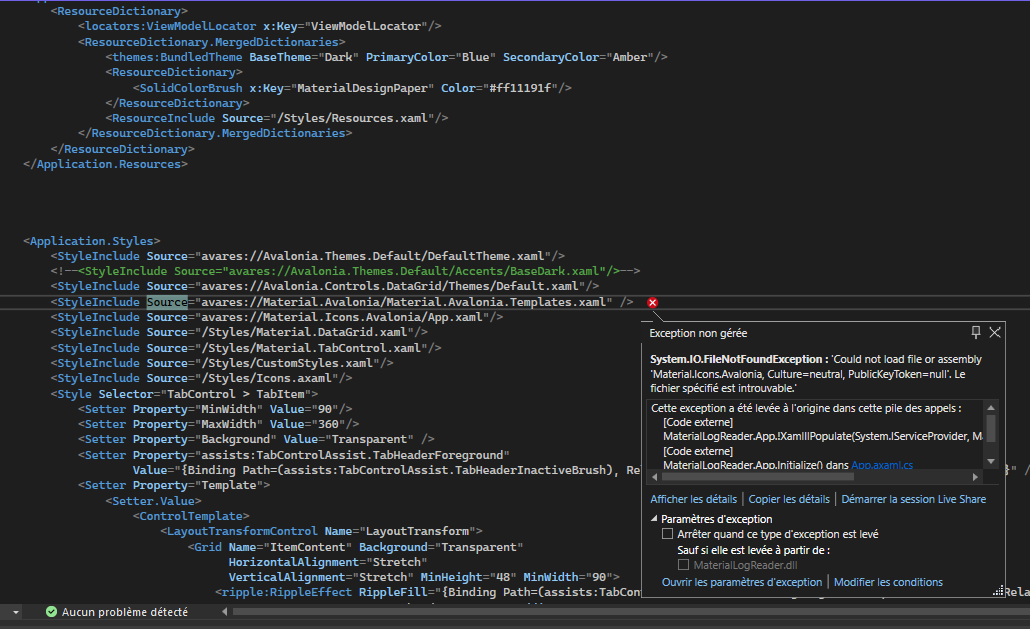
Task: Click the 'LayoutTransformControl' tag
Action: [x=242, y=531]
